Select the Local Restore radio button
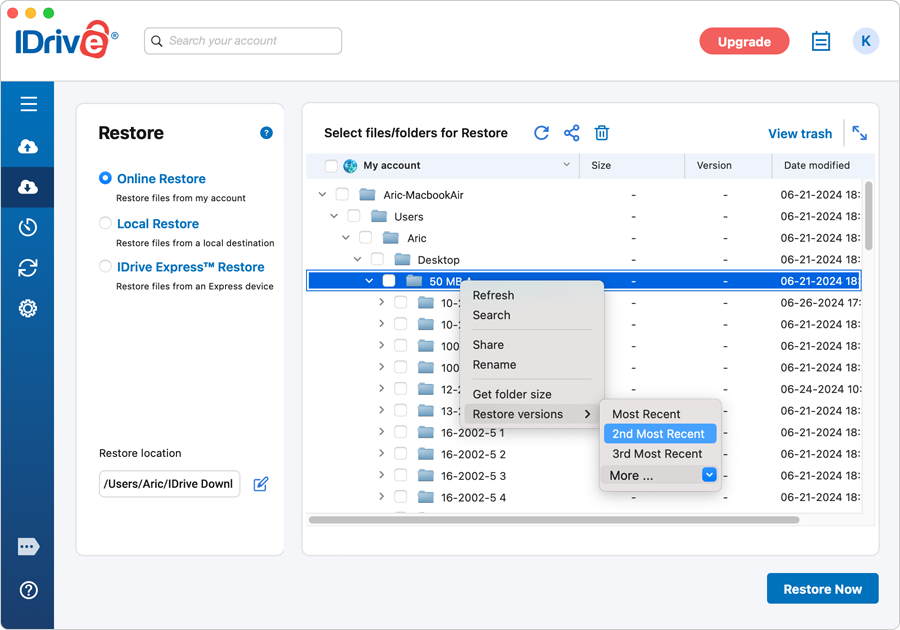The image size is (900, 630). [x=105, y=223]
